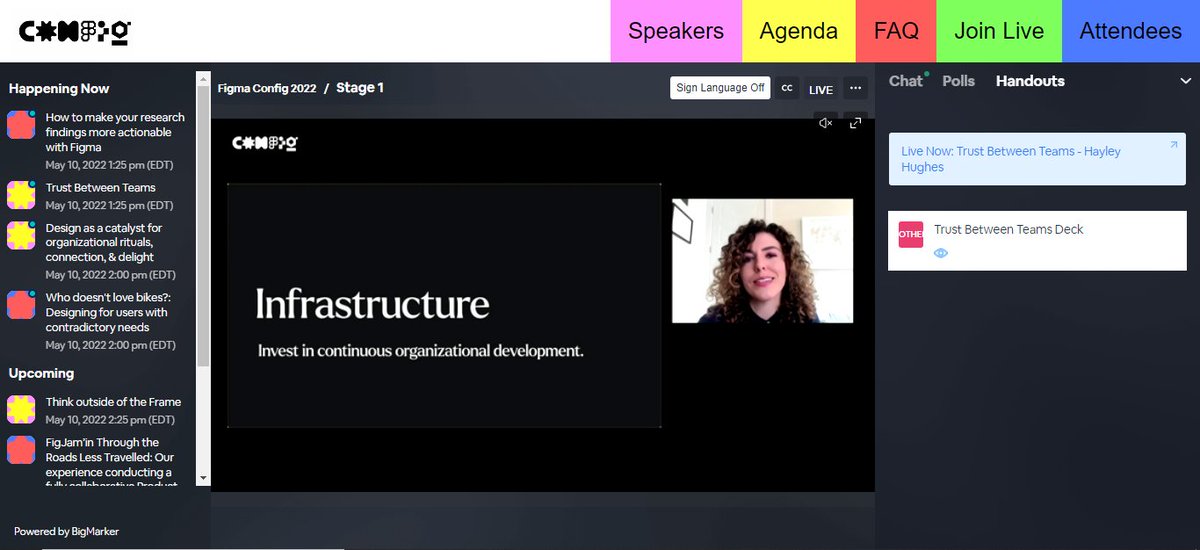
Task: Open session How to make your research findings more actionable
Action: (115, 132)
